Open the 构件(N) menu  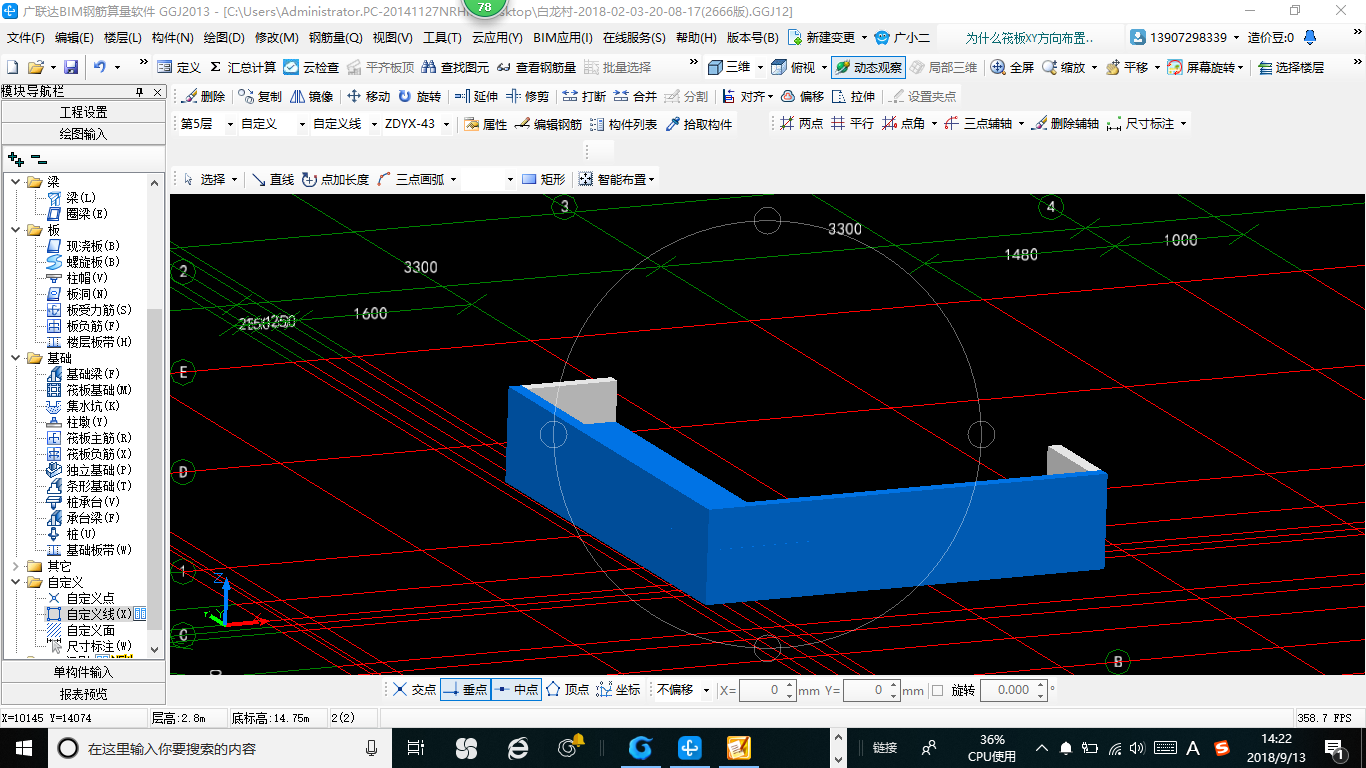[x=173, y=38]
